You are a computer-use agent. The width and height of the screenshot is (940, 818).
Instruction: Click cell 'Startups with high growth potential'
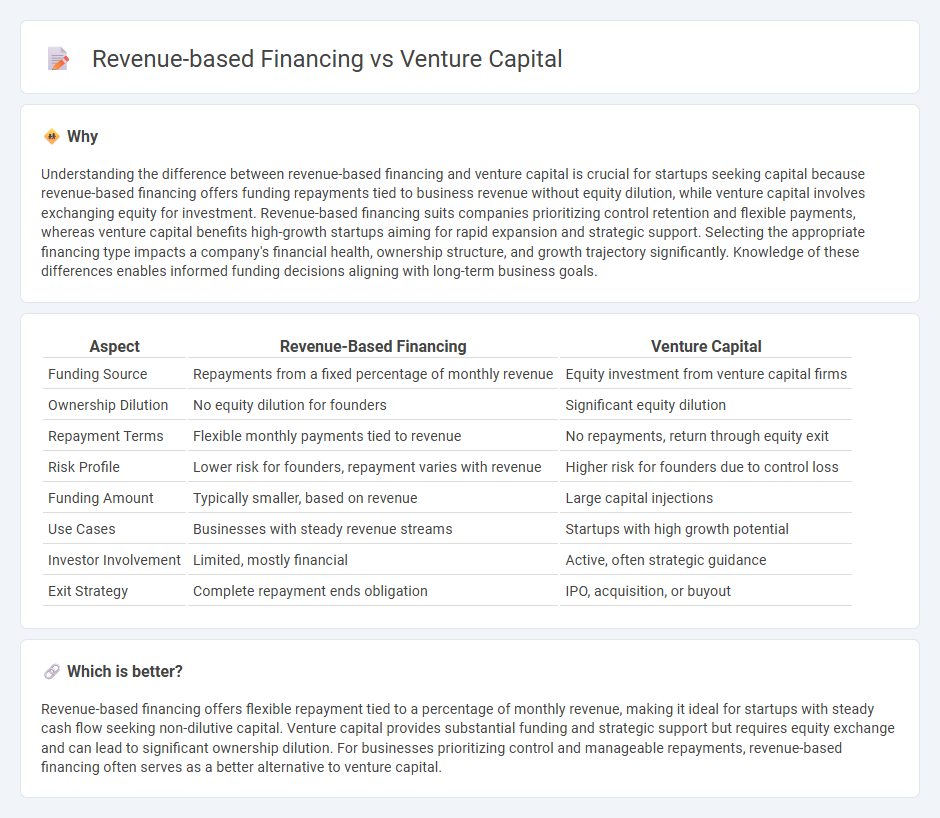[706, 530]
